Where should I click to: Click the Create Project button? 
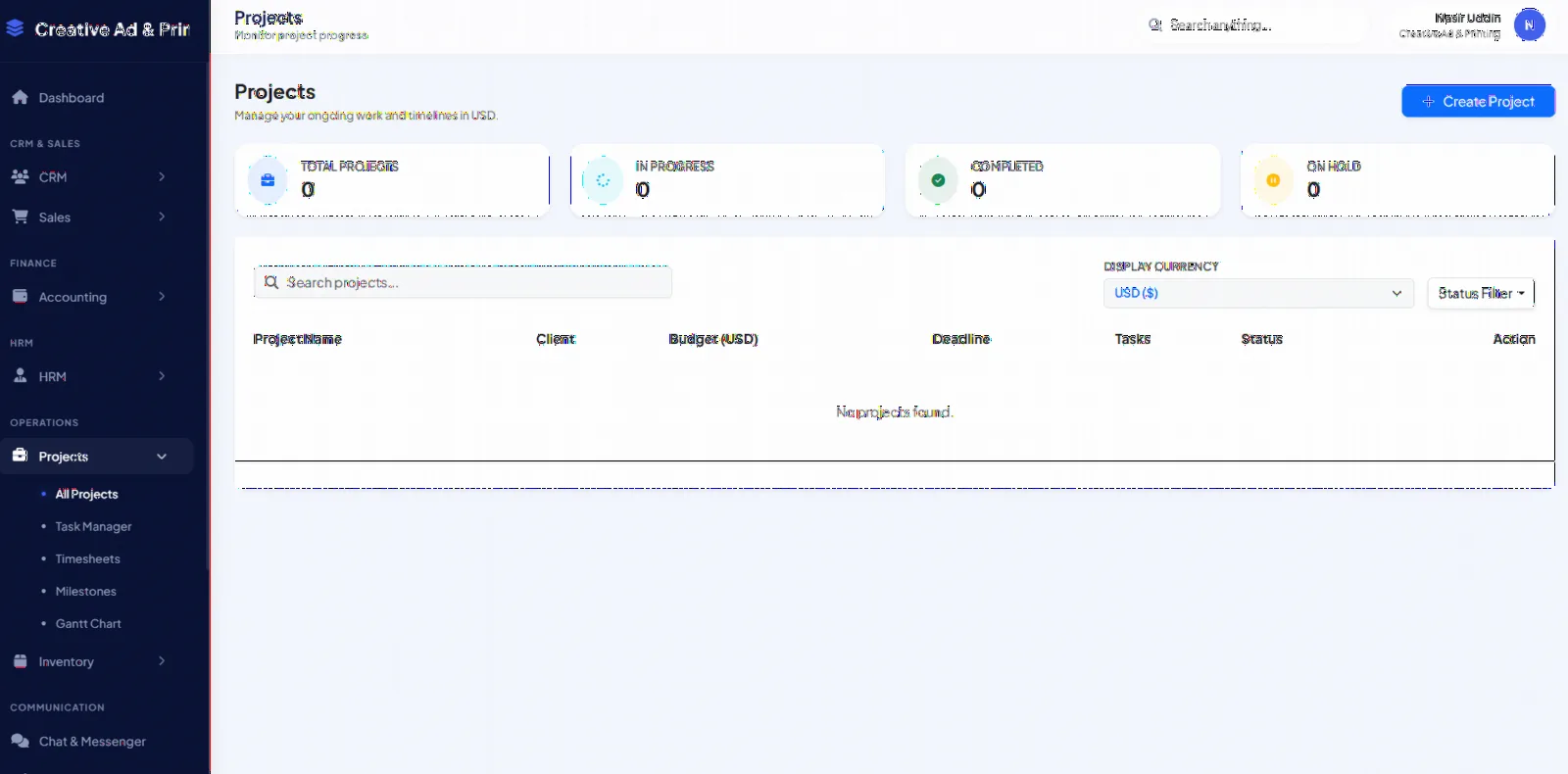point(1478,101)
